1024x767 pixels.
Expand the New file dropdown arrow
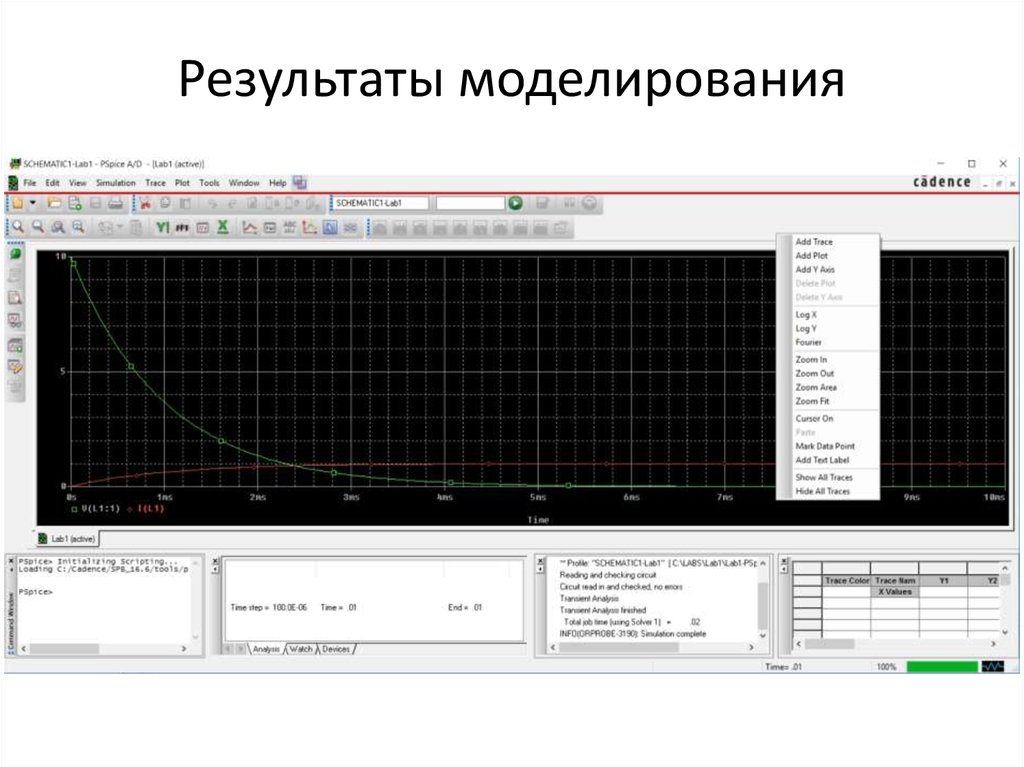(x=34, y=203)
